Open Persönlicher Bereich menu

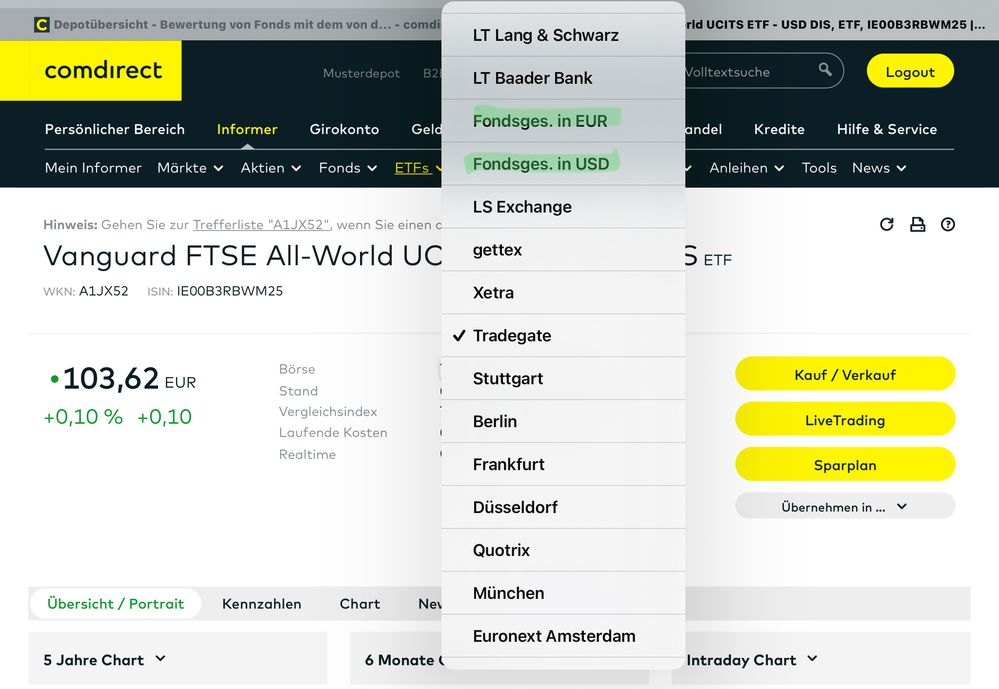tap(115, 129)
